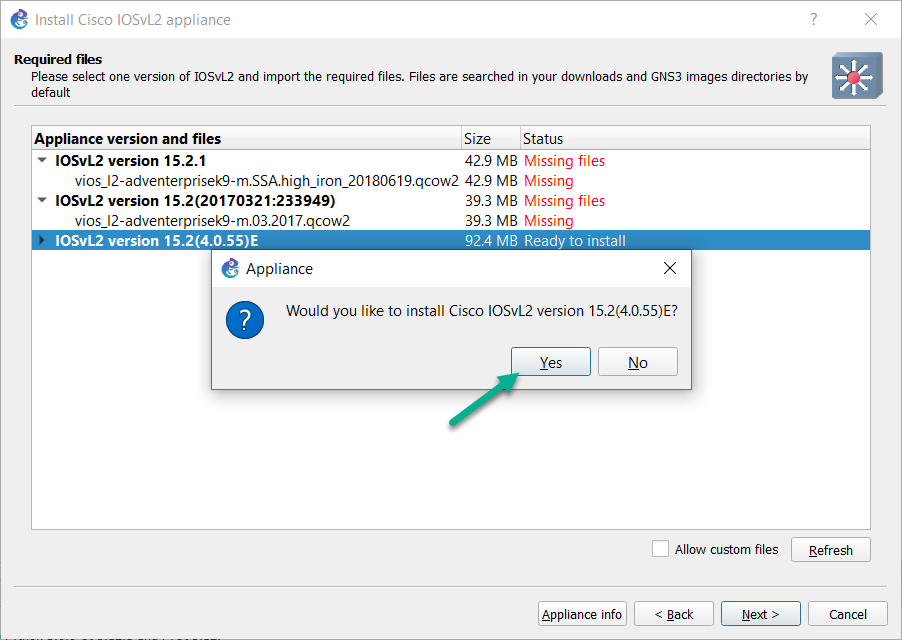Select vios_l2-adventerprisek9-m.03.2017.qcow2 file row

pos(451,221)
